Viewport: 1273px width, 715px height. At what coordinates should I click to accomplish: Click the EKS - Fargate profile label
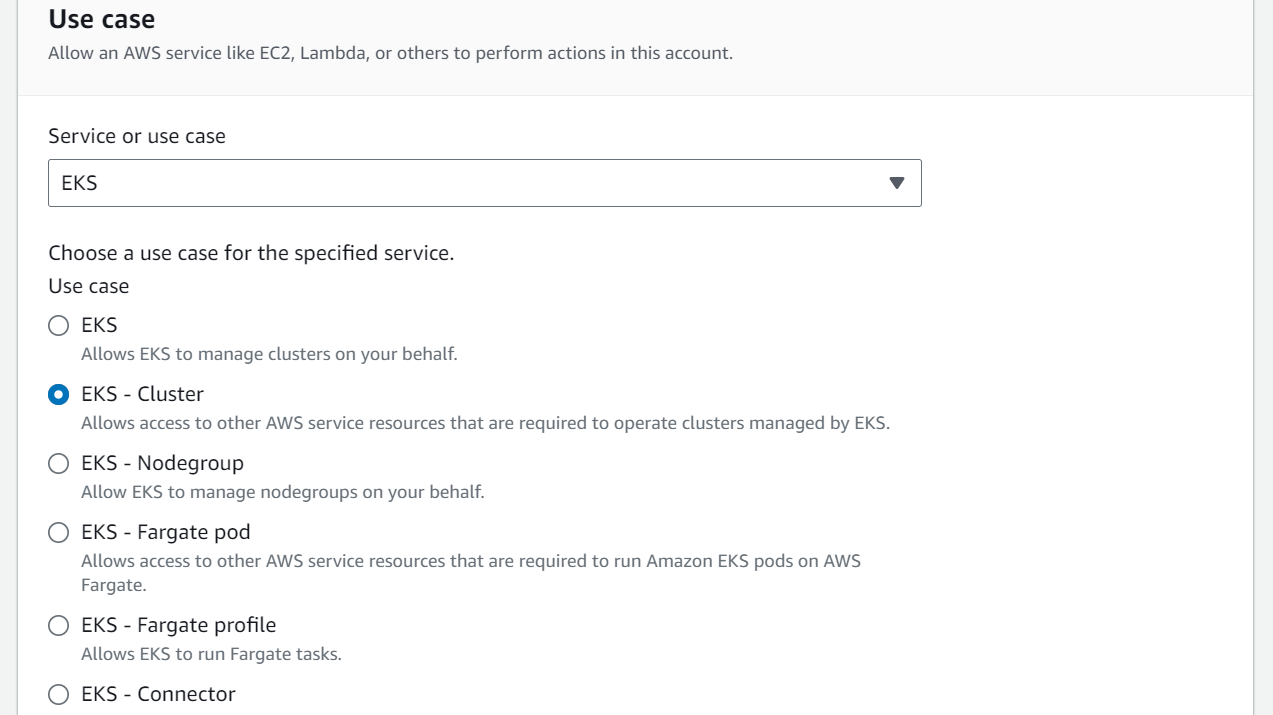[178, 625]
